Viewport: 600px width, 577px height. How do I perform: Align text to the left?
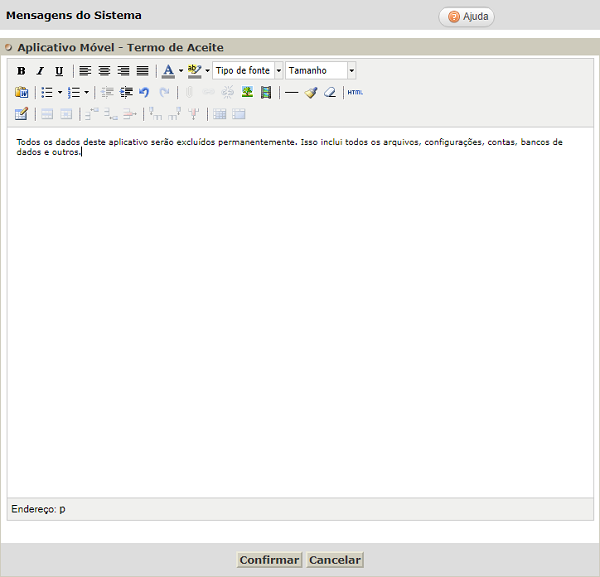[x=85, y=71]
